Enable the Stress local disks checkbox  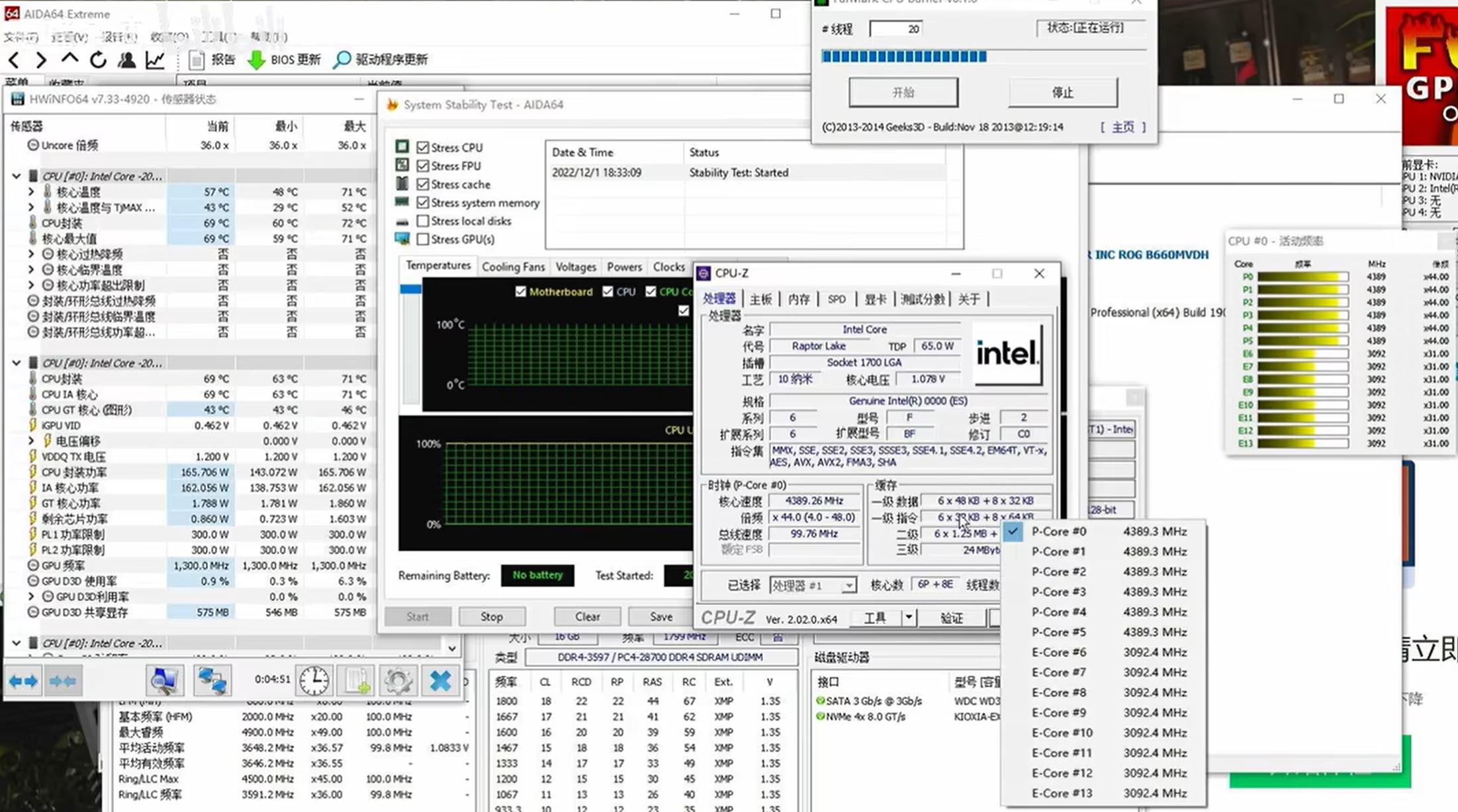(423, 221)
